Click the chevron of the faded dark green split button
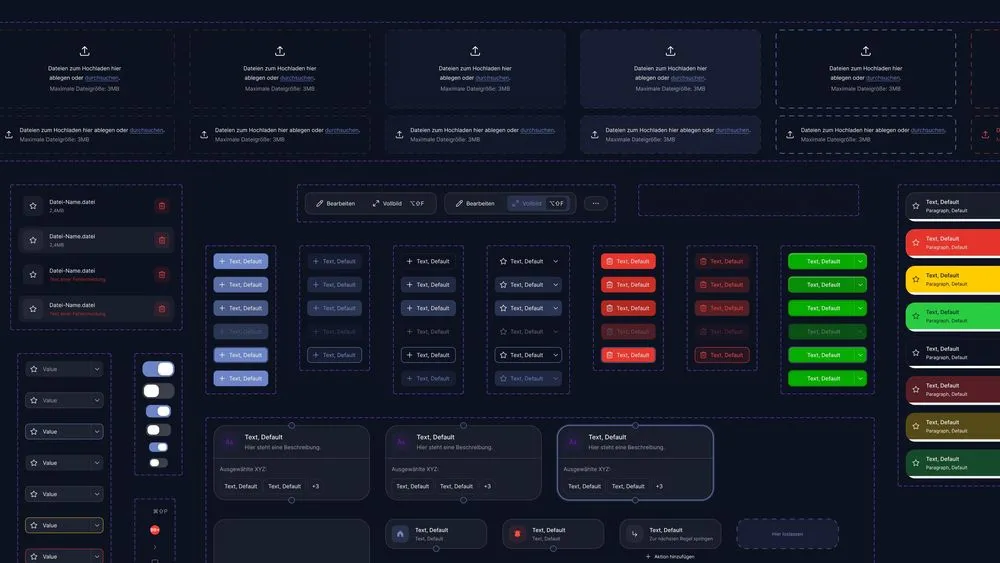This screenshot has height=563, width=1000. pos(860,332)
